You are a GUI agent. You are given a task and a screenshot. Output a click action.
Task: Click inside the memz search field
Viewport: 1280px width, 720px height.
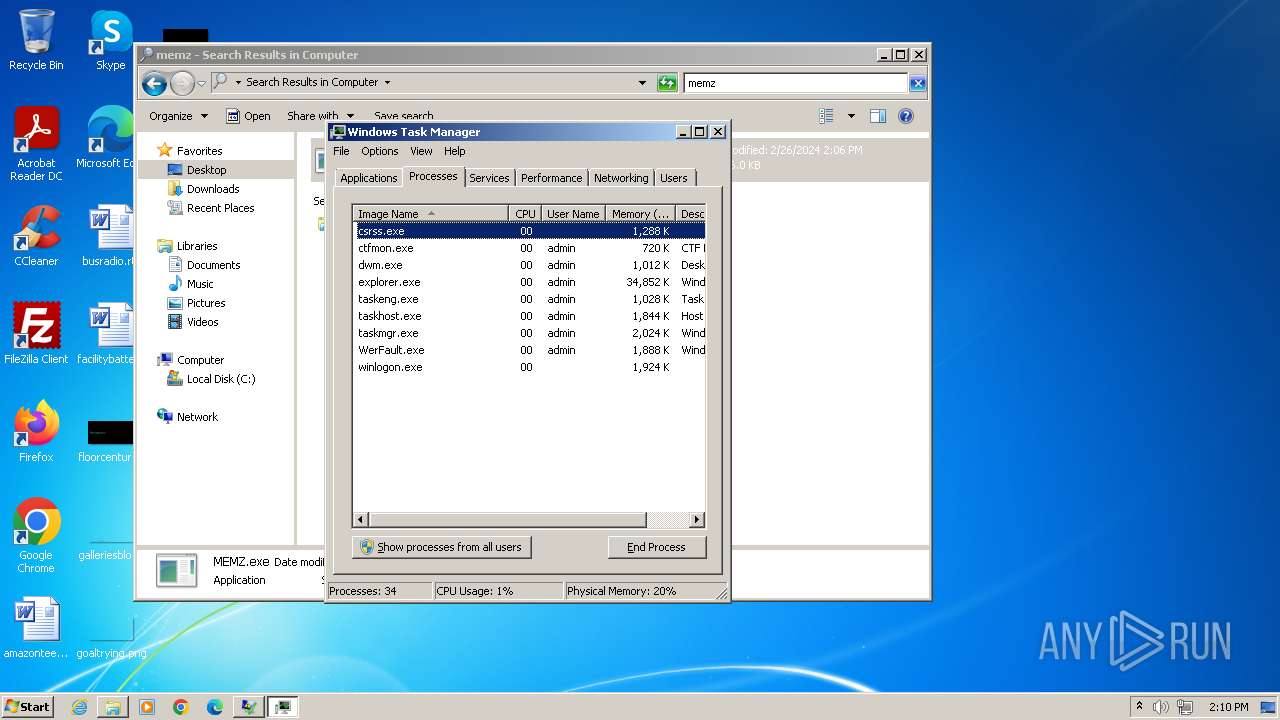click(796, 83)
